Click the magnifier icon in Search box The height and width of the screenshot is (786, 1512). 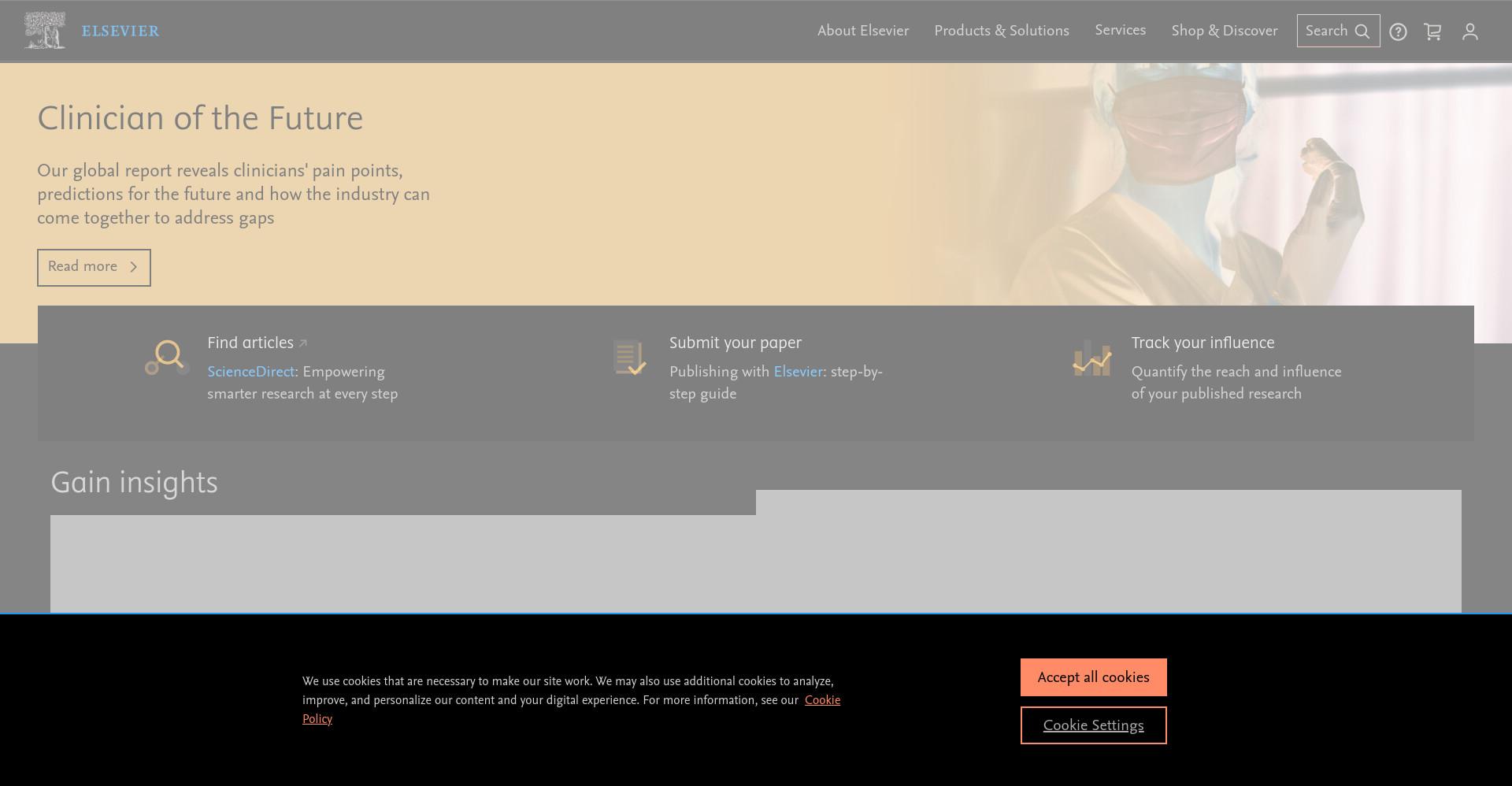pyautogui.click(x=1362, y=32)
